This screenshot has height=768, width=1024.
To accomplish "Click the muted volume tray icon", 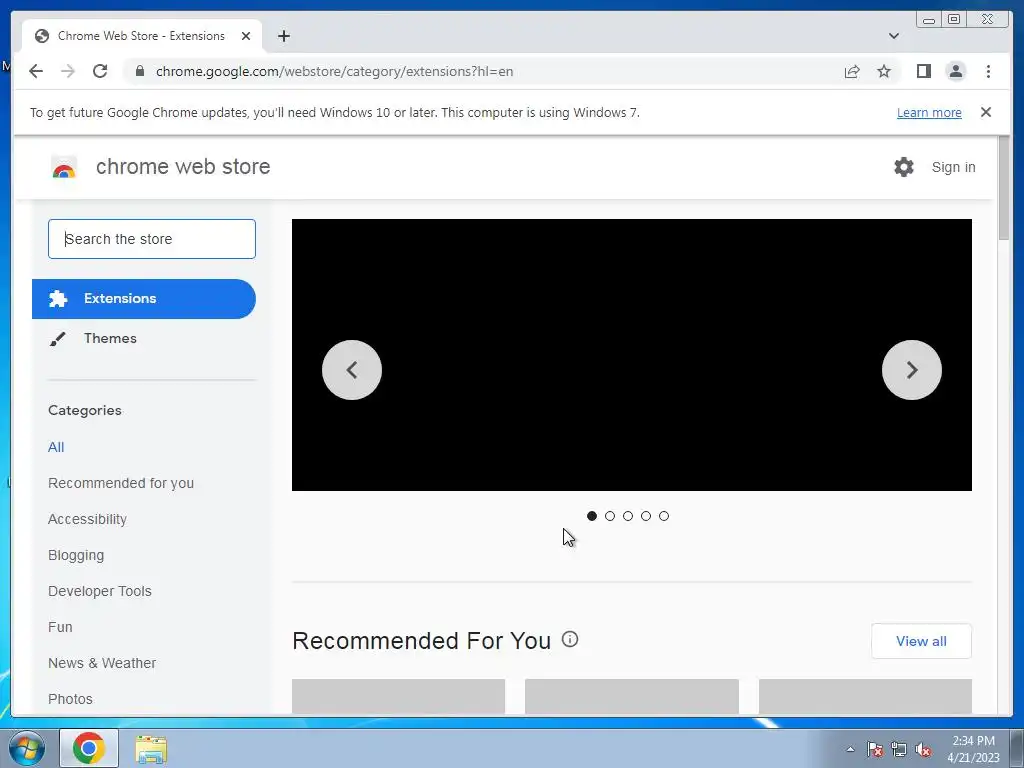I will pos(923,749).
